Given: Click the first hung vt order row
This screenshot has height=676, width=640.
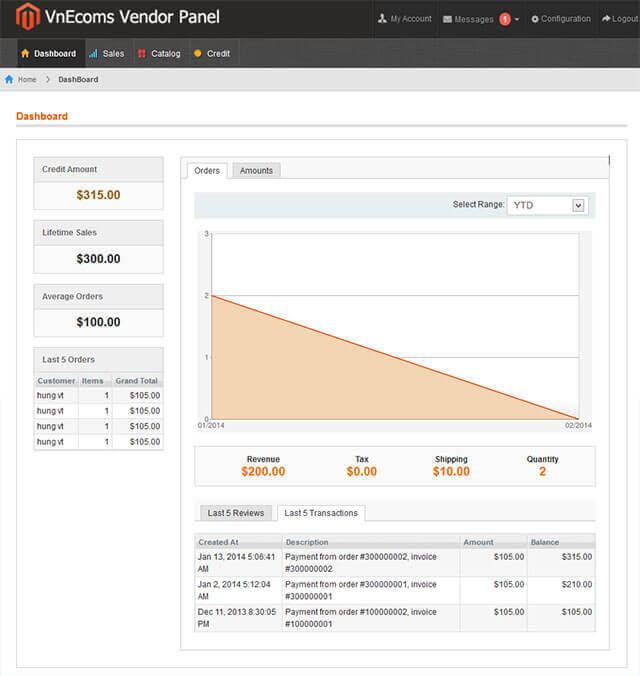Looking at the screenshot, I should tap(98, 395).
